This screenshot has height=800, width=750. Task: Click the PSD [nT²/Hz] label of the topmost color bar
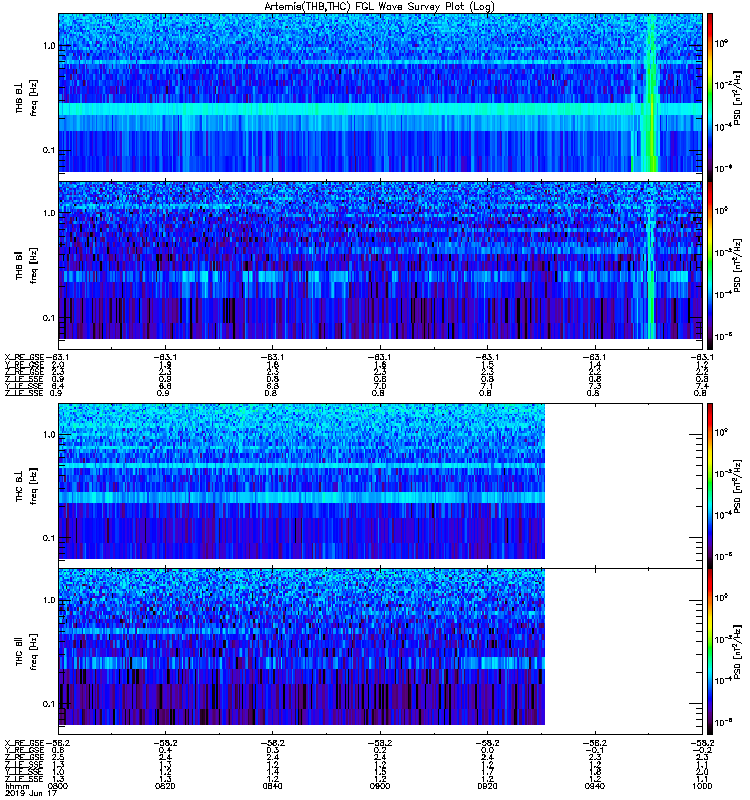point(738,97)
